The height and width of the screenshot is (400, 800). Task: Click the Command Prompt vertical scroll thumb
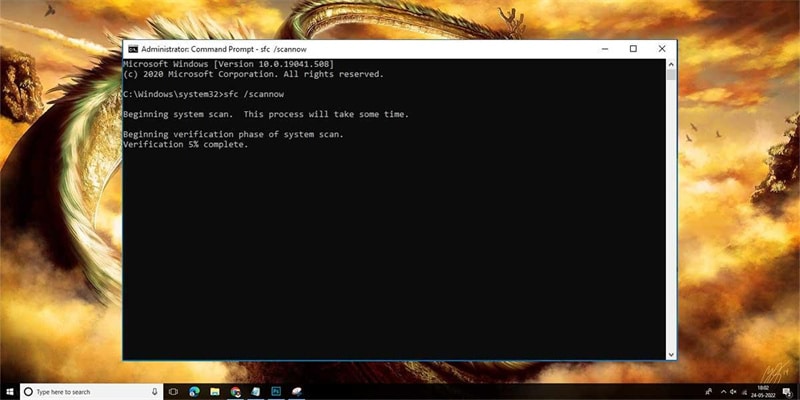[x=671, y=75]
